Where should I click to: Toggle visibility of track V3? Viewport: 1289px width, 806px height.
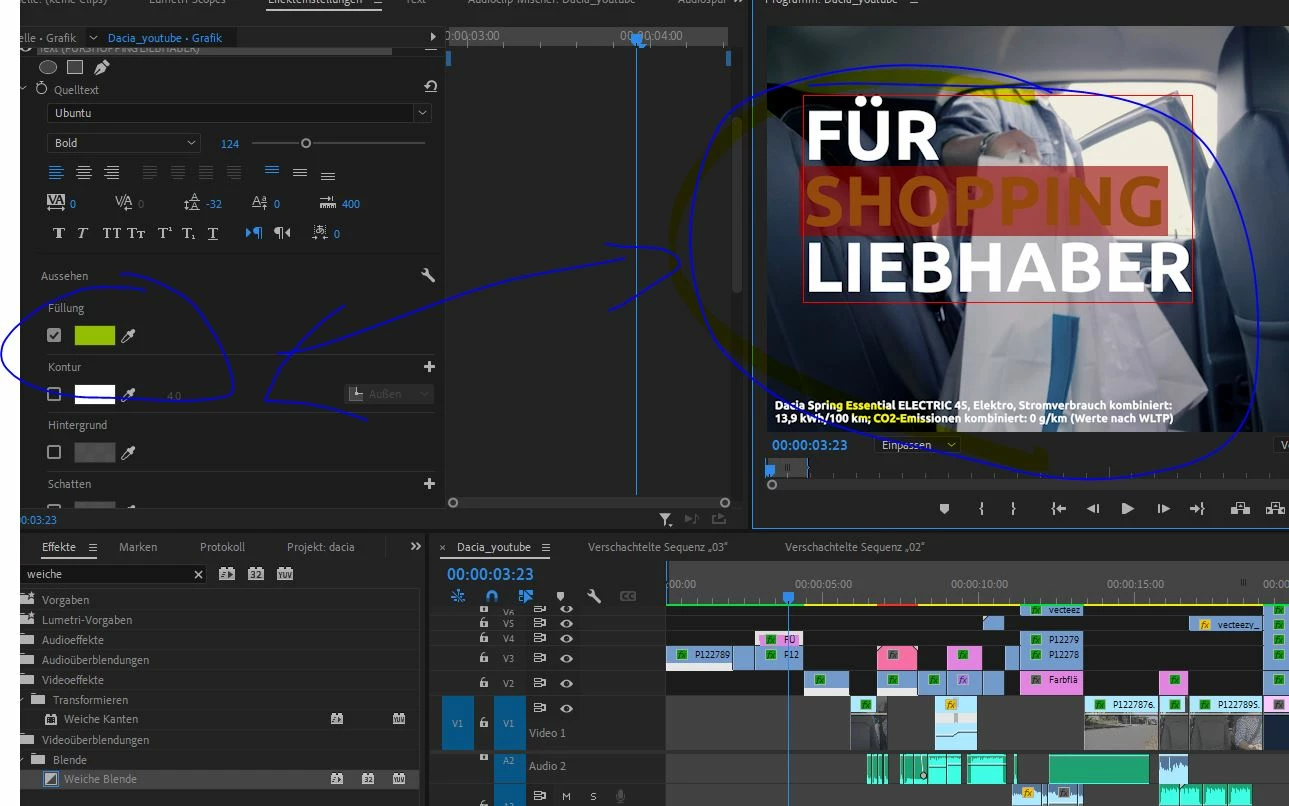[x=567, y=658]
